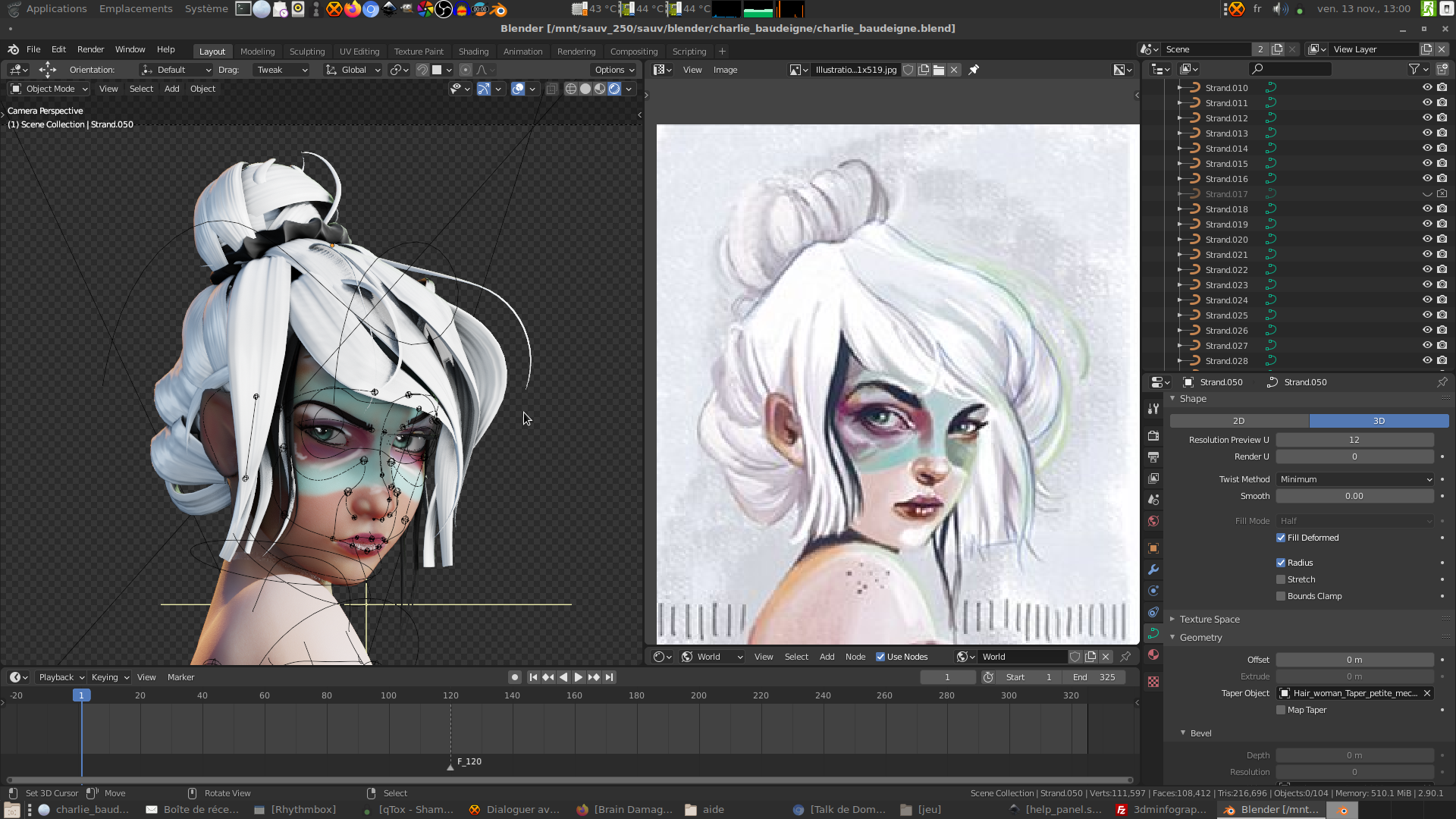The height and width of the screenshot is (819, 1456).
Task: Expand the Strand.015 tree item
Action: pos(1179,164)
